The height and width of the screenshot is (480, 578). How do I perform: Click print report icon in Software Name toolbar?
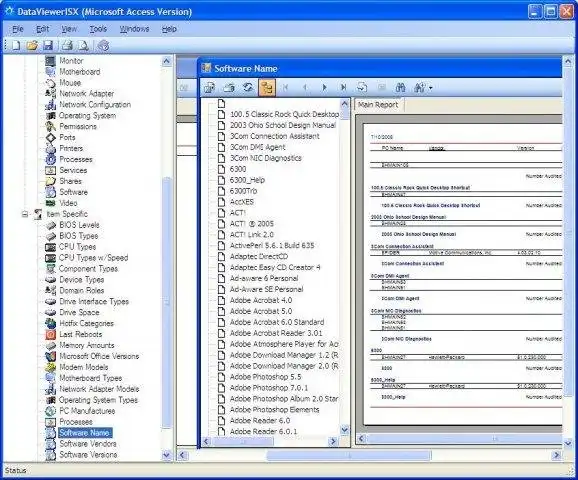point(229,87)
